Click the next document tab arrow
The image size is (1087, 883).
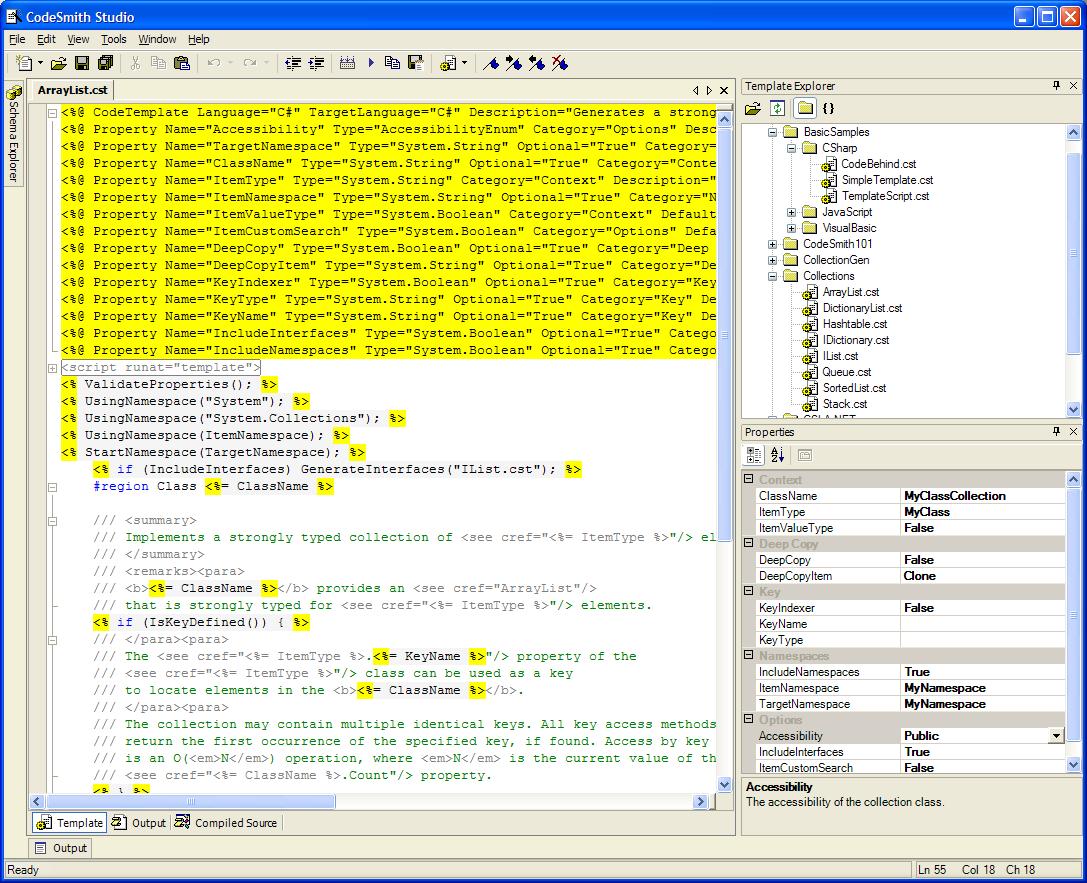coord(709,91)
